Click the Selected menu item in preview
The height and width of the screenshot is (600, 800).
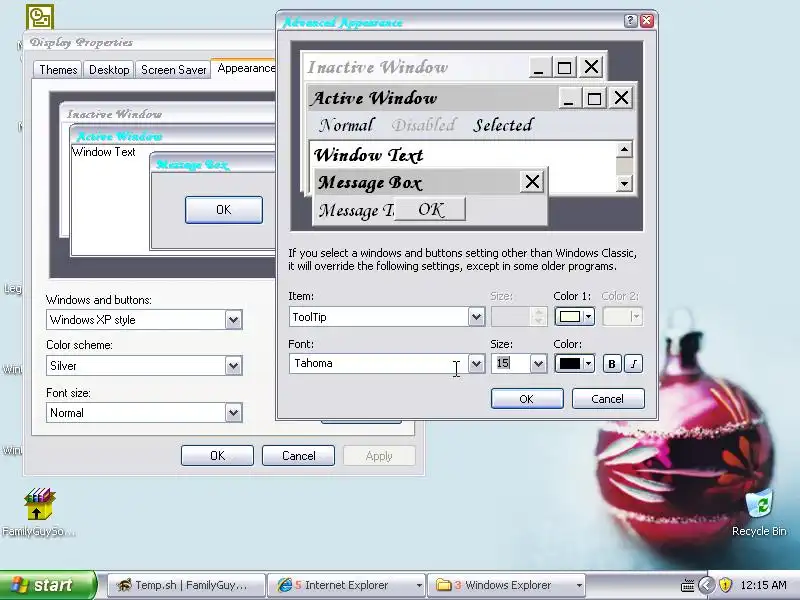tap(503, 125)
